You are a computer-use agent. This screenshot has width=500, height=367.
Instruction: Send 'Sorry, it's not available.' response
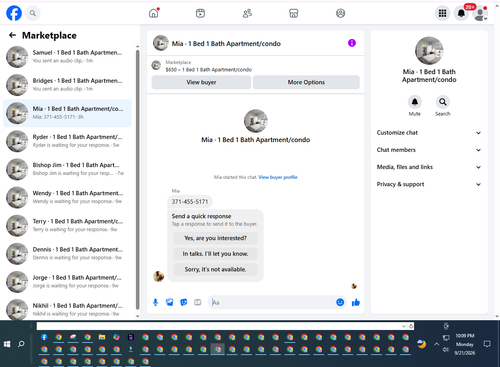click(x=215, y=269)
